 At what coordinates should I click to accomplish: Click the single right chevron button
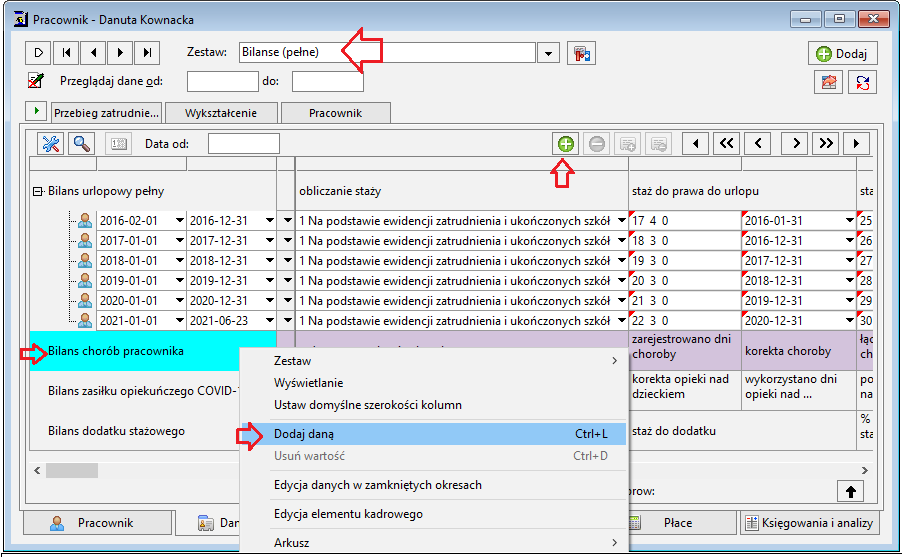[795, 143]
